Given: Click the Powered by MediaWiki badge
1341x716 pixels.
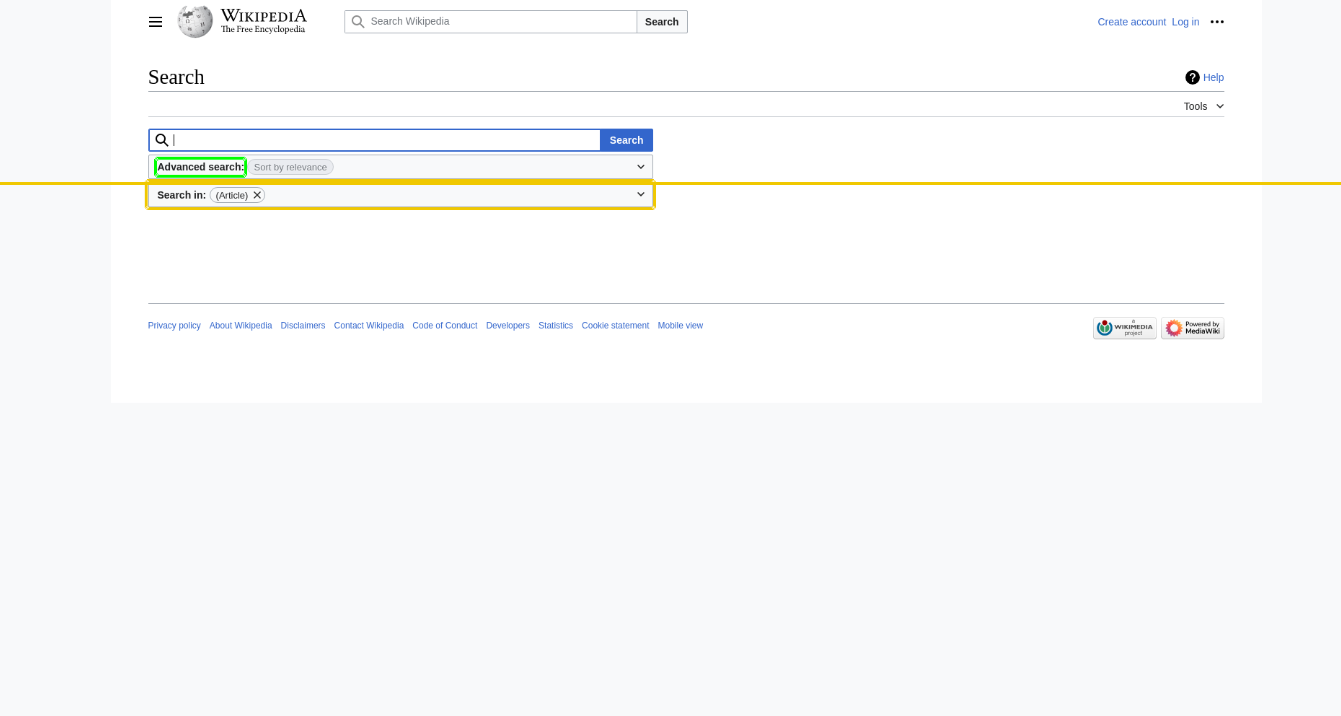Looking at the screenshot, I should pyautogui.click(x=1192, y=328).
